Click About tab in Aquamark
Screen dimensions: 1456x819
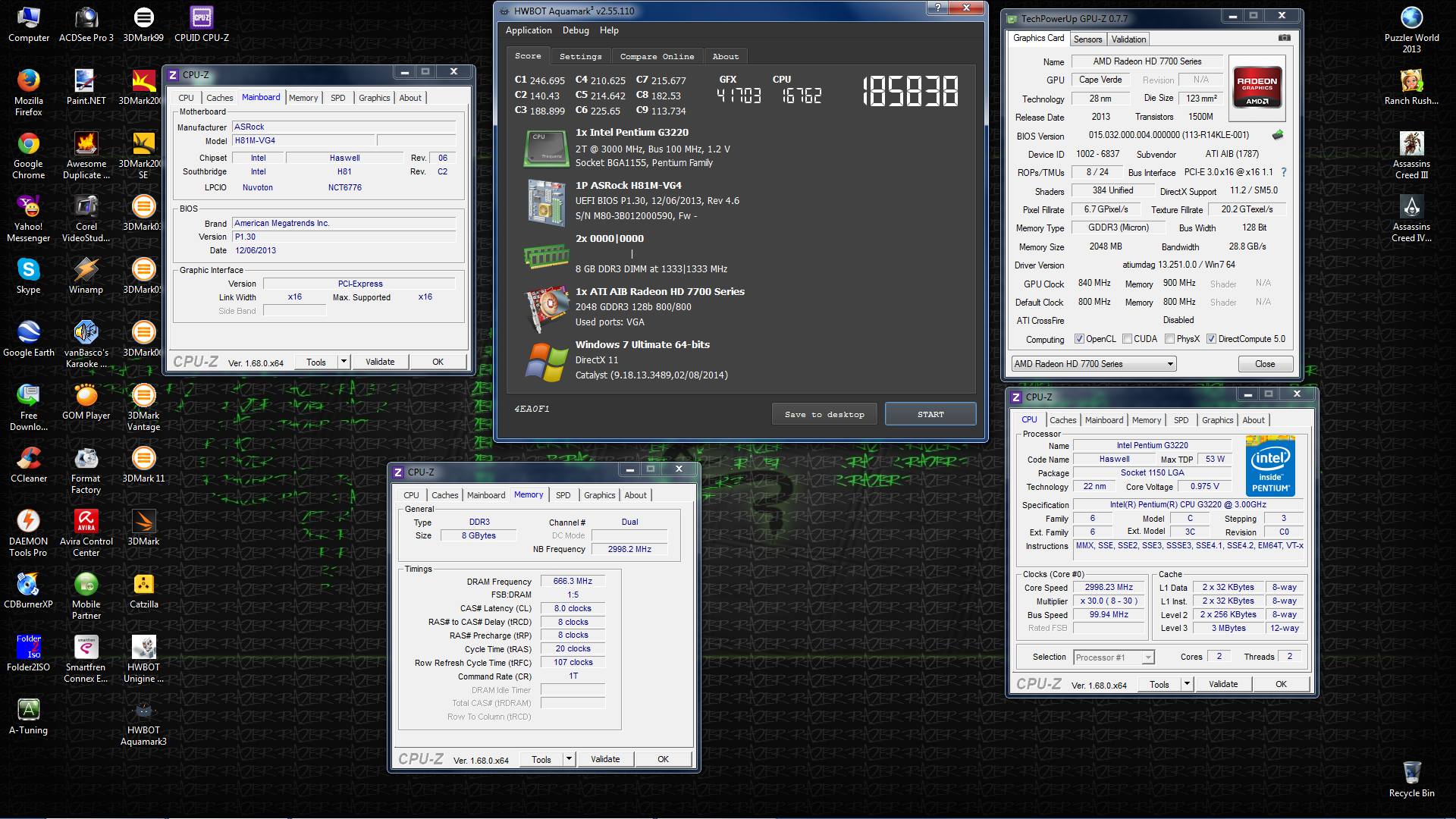click(725, 56)
